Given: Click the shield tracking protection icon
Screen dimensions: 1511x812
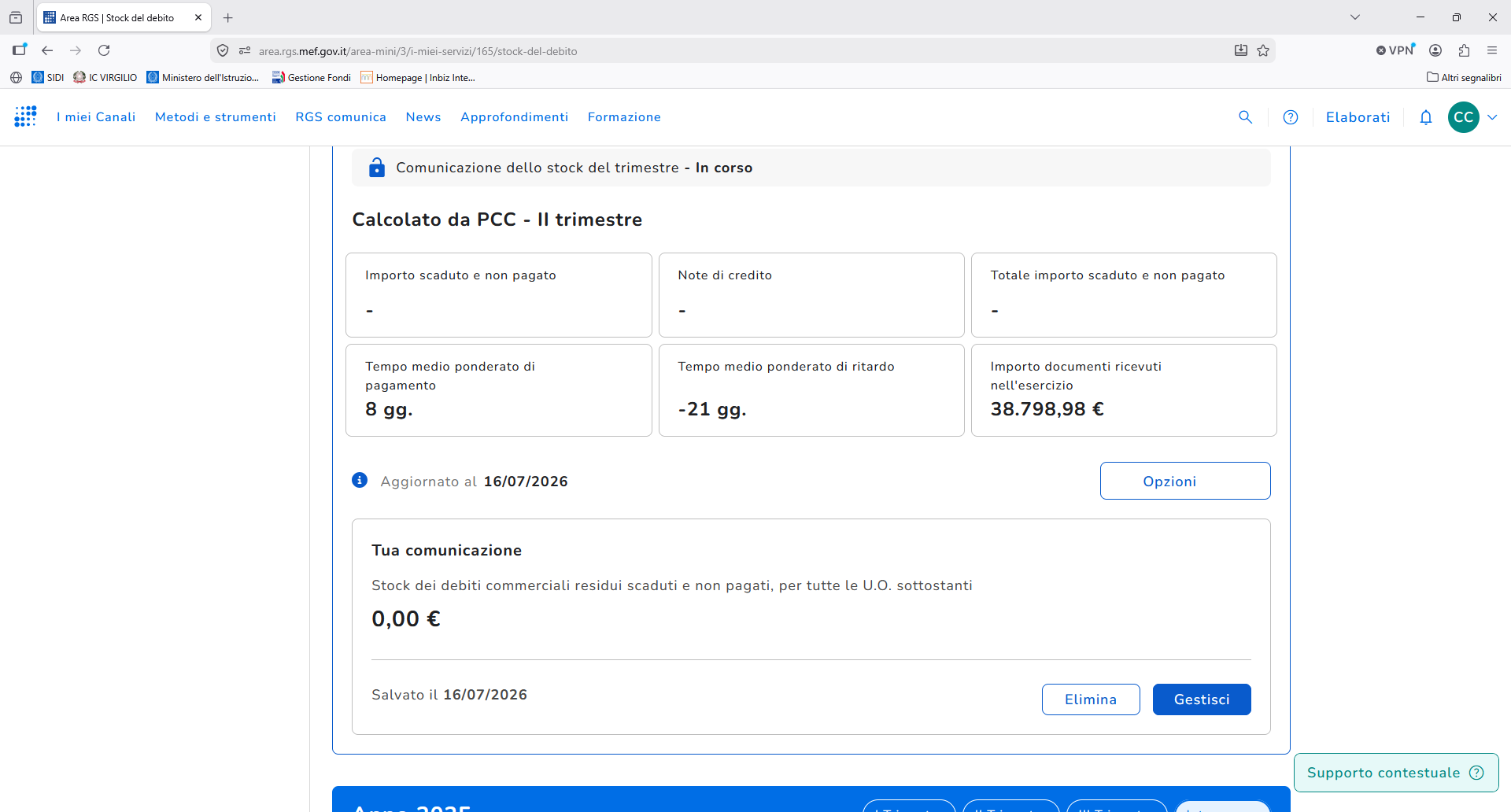Looking at the screenshot, I should tap(223, 50).
